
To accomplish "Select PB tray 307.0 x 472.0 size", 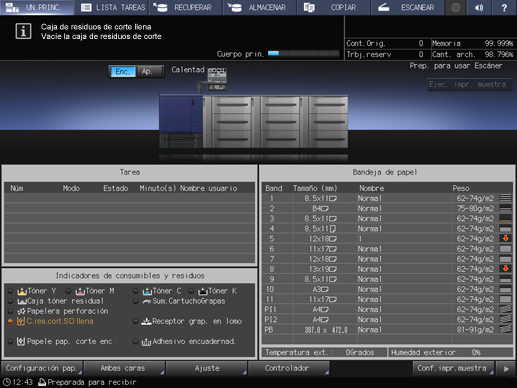I will point(326,330).
